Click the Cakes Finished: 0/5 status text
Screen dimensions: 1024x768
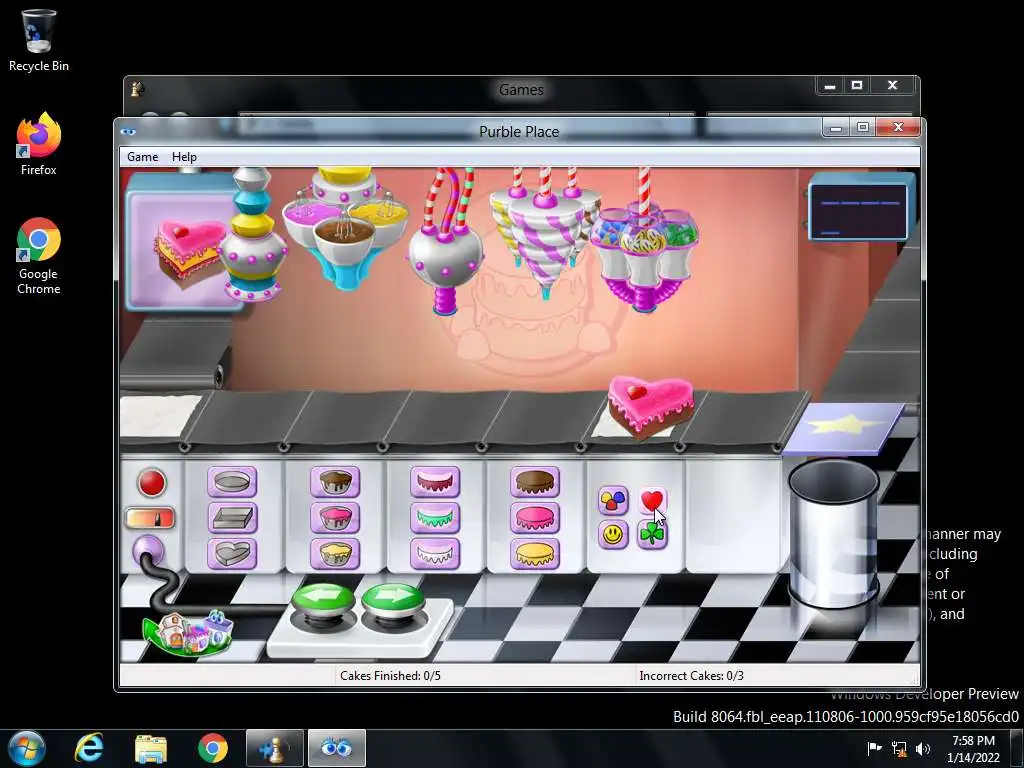(390, 676)
